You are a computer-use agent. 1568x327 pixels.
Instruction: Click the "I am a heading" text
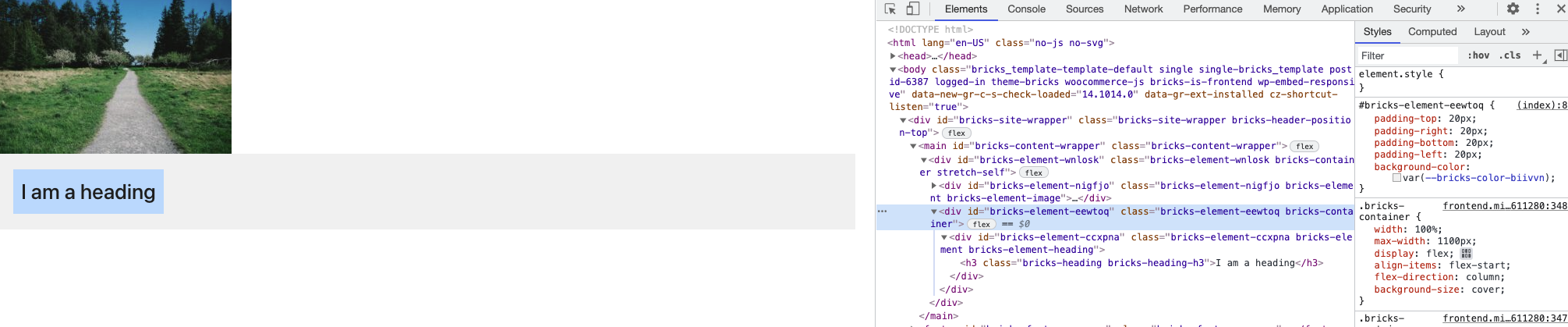[x=88, y=192]
